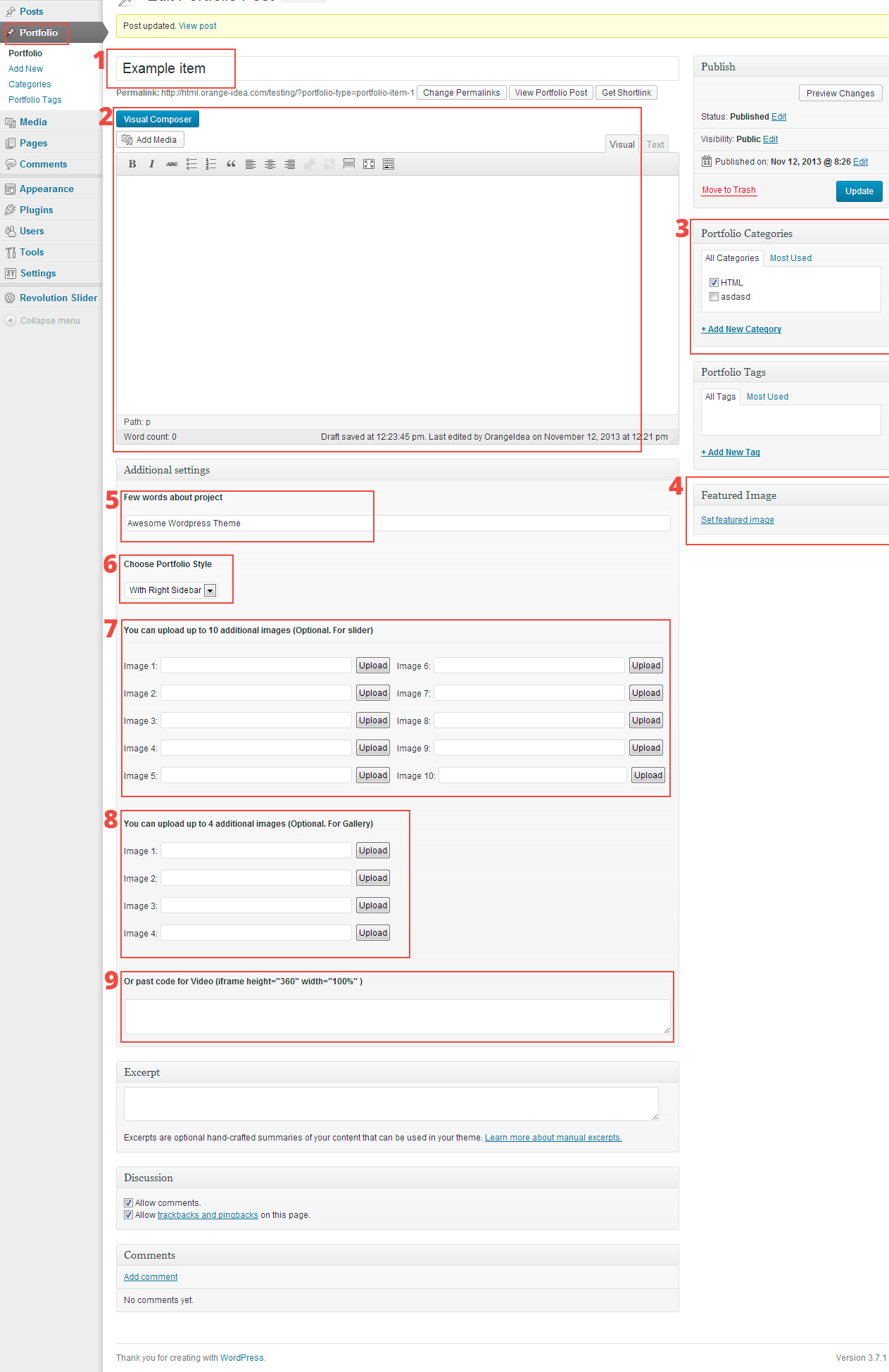Apply blockquote formatting

tap(231, 164)
